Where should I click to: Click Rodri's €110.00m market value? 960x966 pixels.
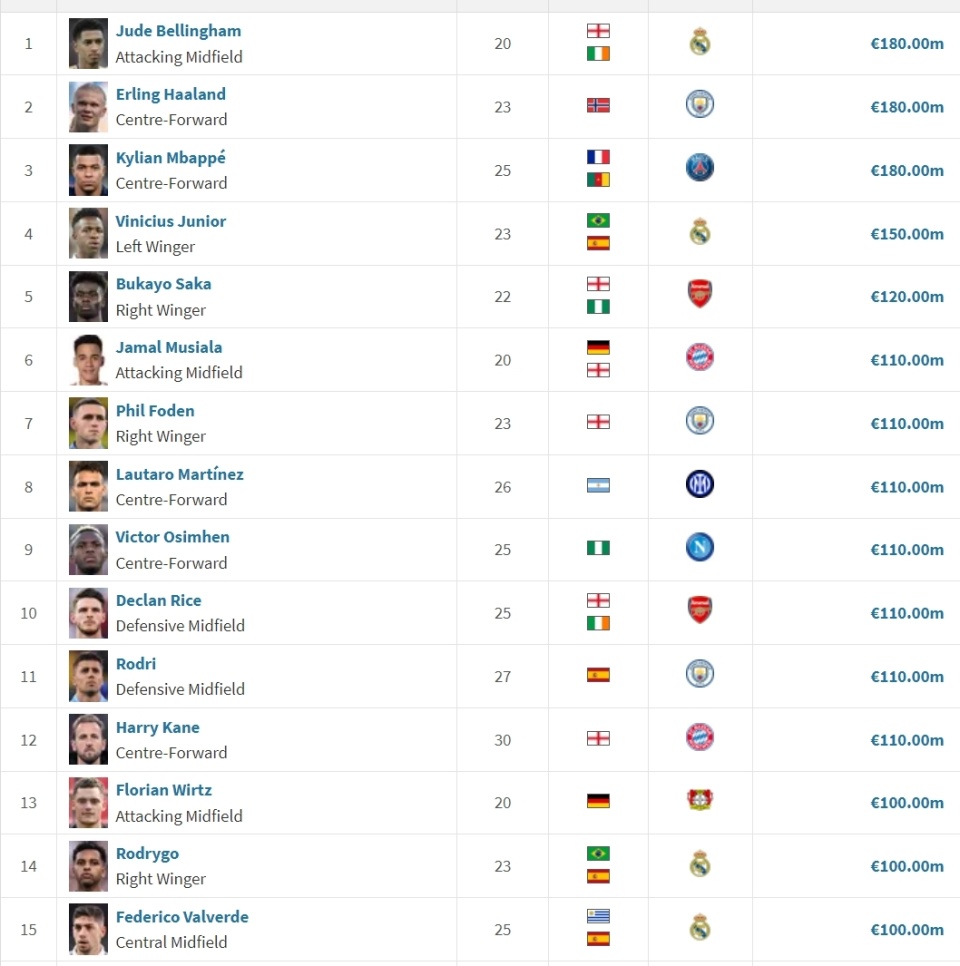pyautogui.click(x=906, y=676)
